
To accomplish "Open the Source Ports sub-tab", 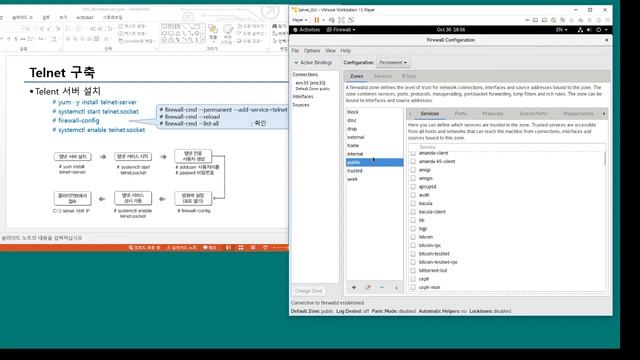I will [533, 113].
